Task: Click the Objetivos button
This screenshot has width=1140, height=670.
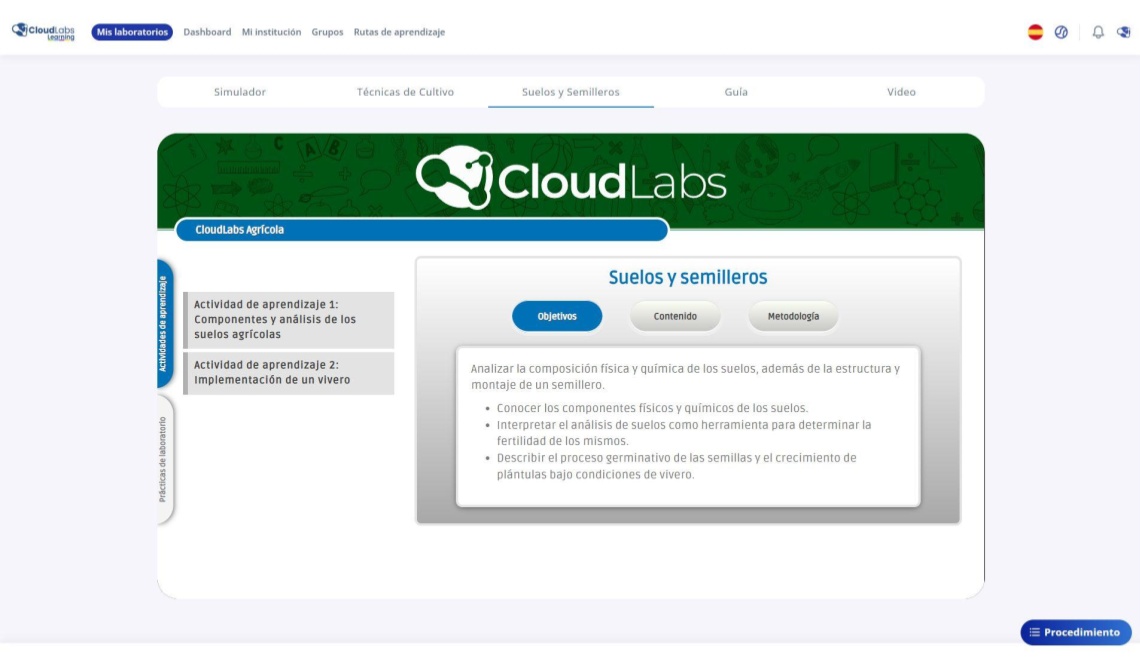Action: [x=557, y=316]
